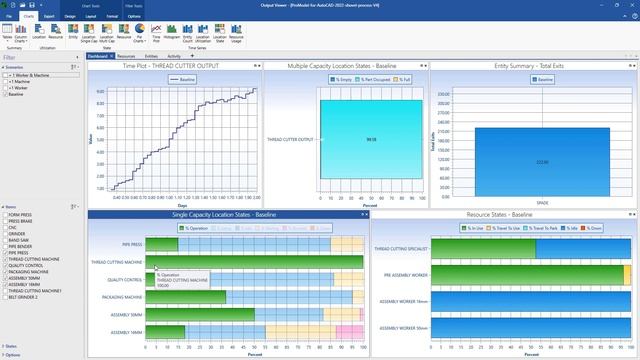Open the Pie Charts menu

(140, 33)
